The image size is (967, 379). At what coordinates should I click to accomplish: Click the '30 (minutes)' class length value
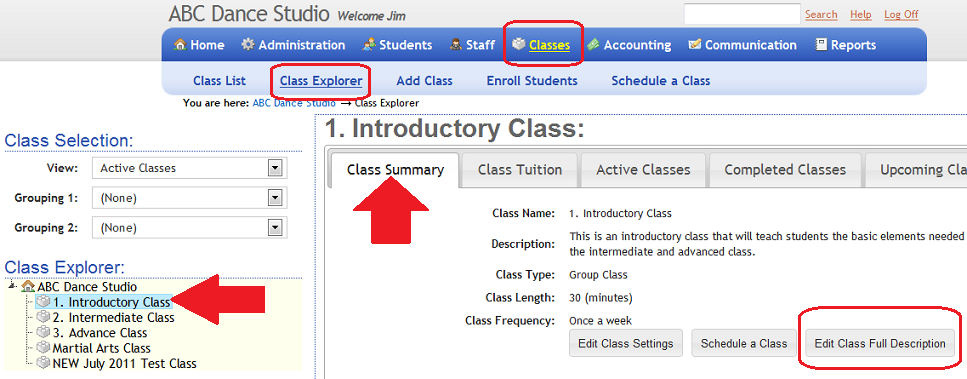pos(600,298)
